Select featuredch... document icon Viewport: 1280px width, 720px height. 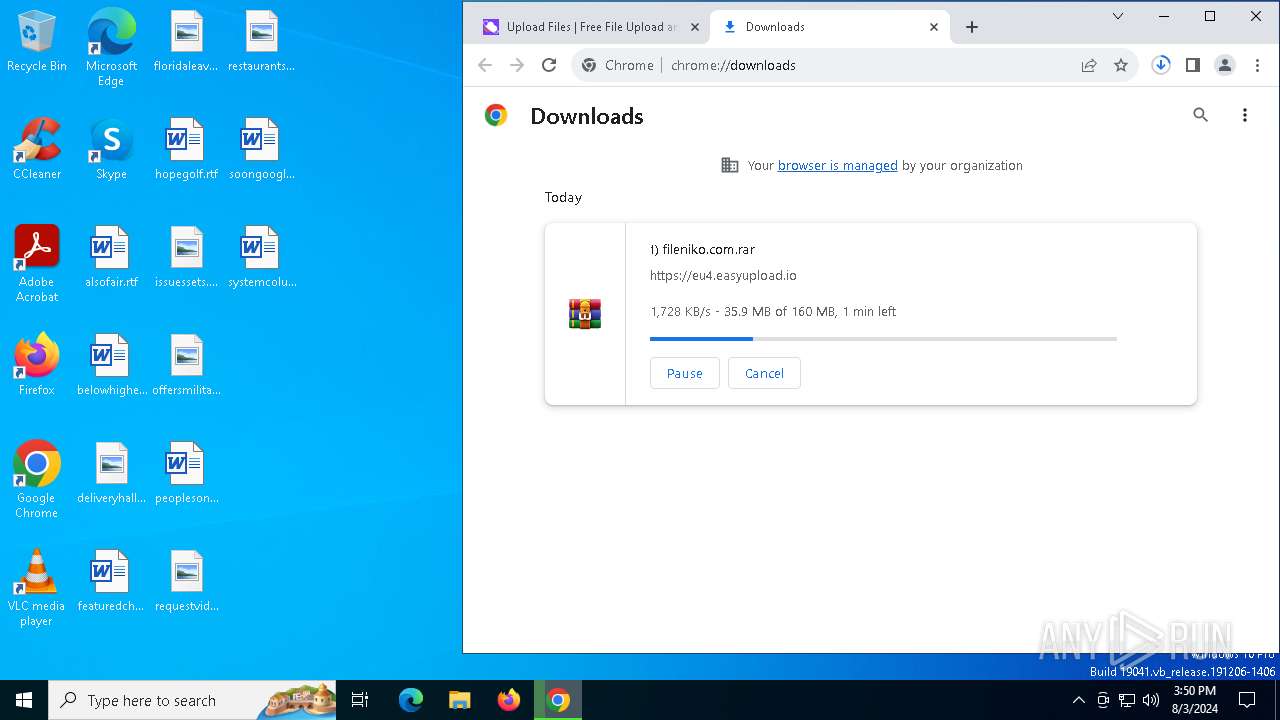pyautogui.click(x=111, y=581)
